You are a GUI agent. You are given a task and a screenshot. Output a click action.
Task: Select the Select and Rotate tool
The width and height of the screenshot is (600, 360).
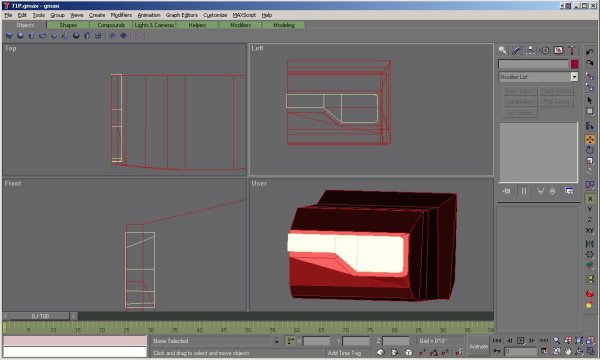(x=590, y=150)
